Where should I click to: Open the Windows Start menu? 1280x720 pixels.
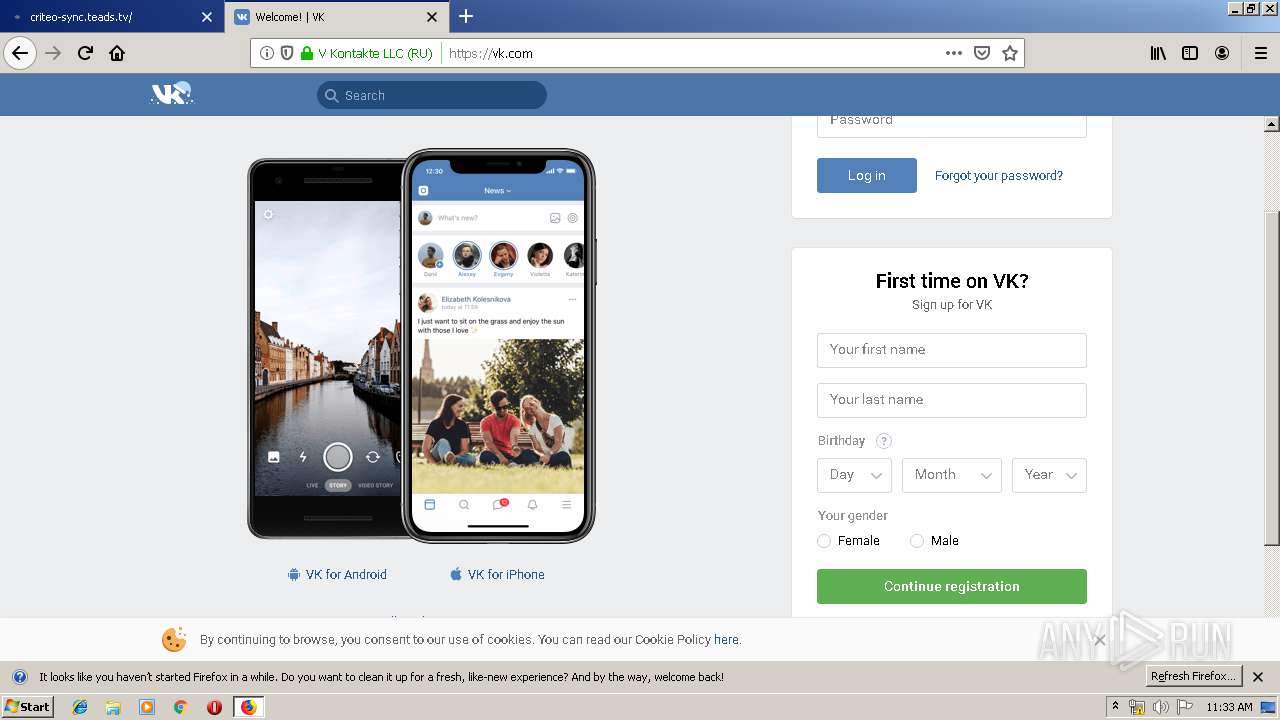pos(27,707)
